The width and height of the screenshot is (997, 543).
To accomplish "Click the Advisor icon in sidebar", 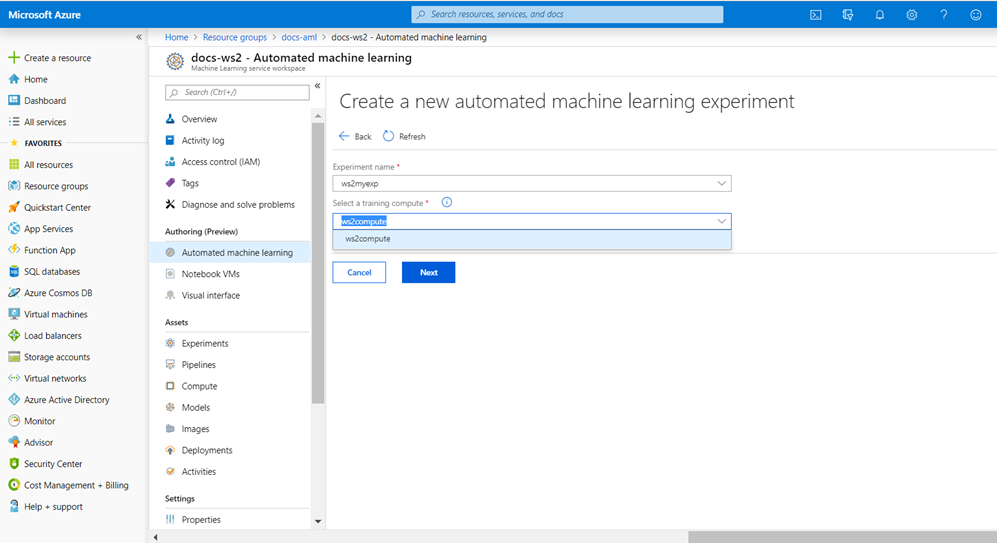I will click(14, 442).
